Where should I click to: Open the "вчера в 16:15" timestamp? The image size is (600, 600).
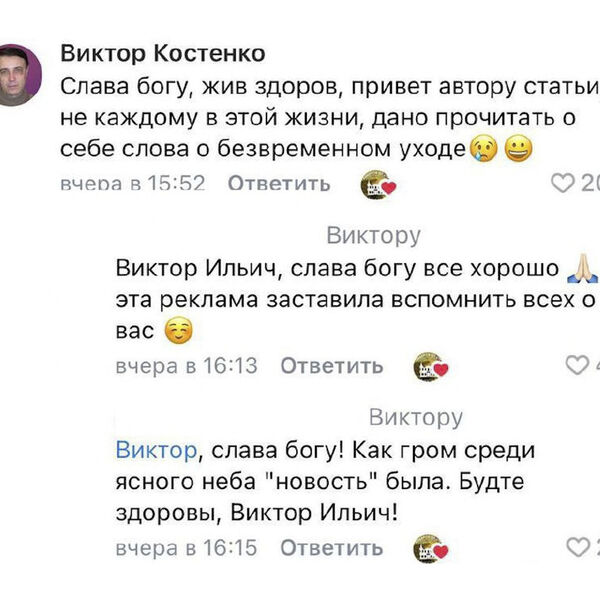click(x=186, y=548)
